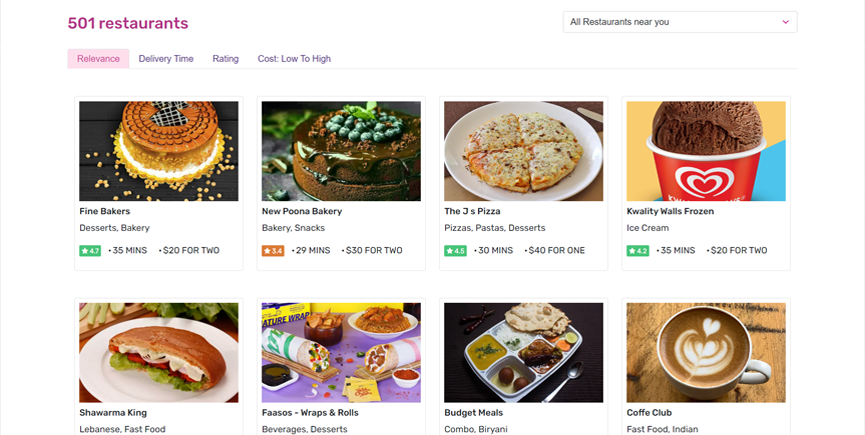Click the chocolate cake New Poona image
The image size is (865, 435).
click(x=341, y=151)
